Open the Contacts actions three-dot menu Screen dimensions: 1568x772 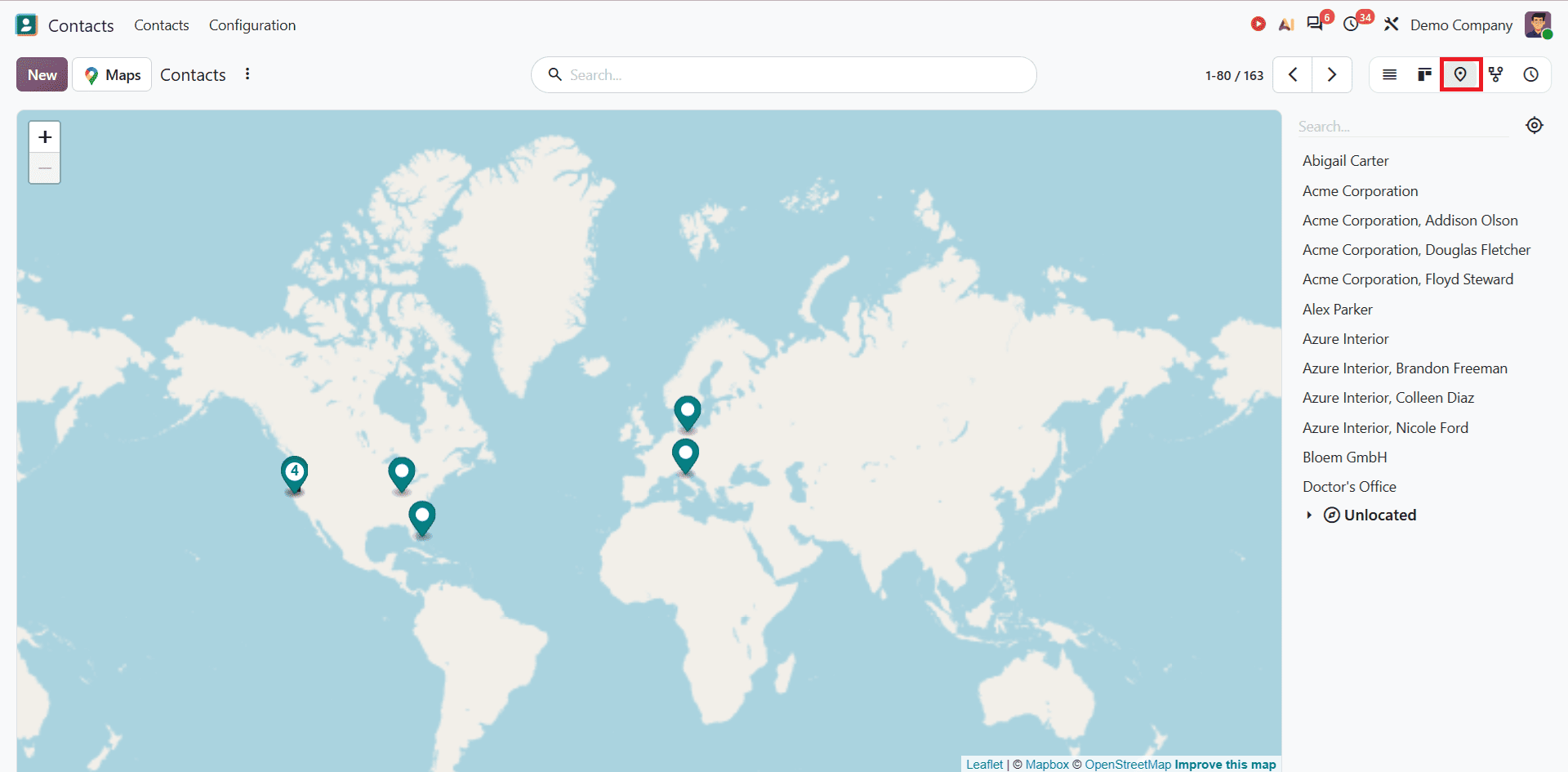point(247,74)
